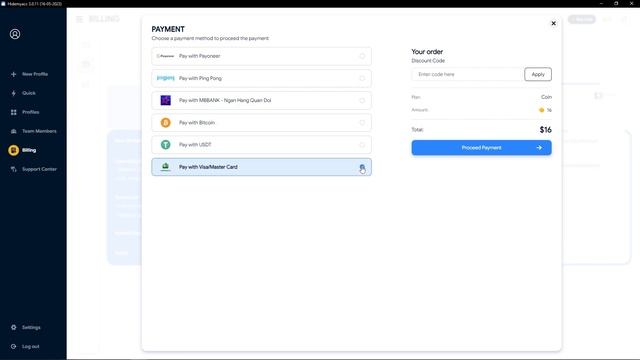
Task: Select the Pay with Bitcoin radio button
Action: 362,122
